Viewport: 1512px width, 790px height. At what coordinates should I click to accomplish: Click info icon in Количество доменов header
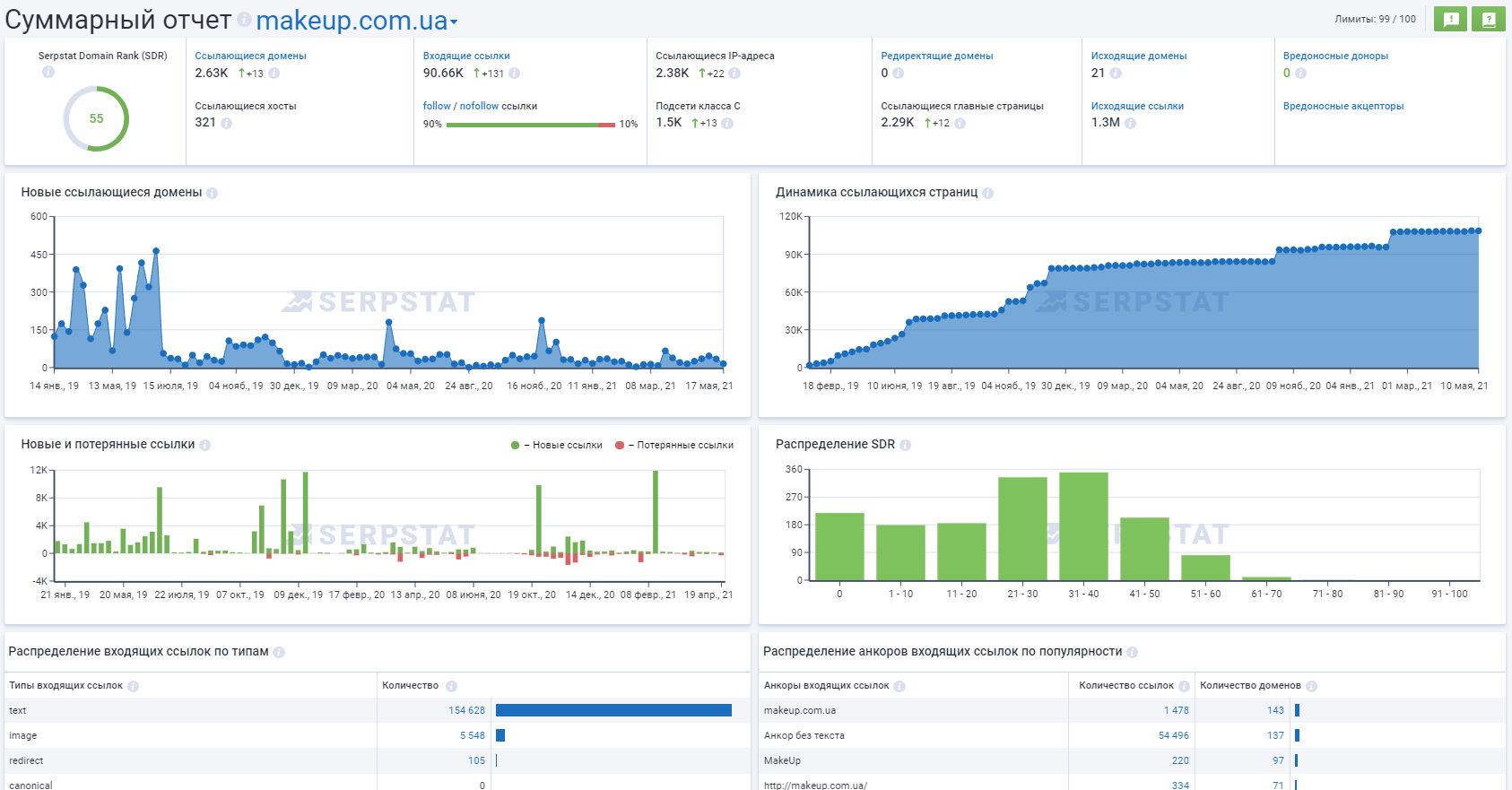click(1312, 686)
